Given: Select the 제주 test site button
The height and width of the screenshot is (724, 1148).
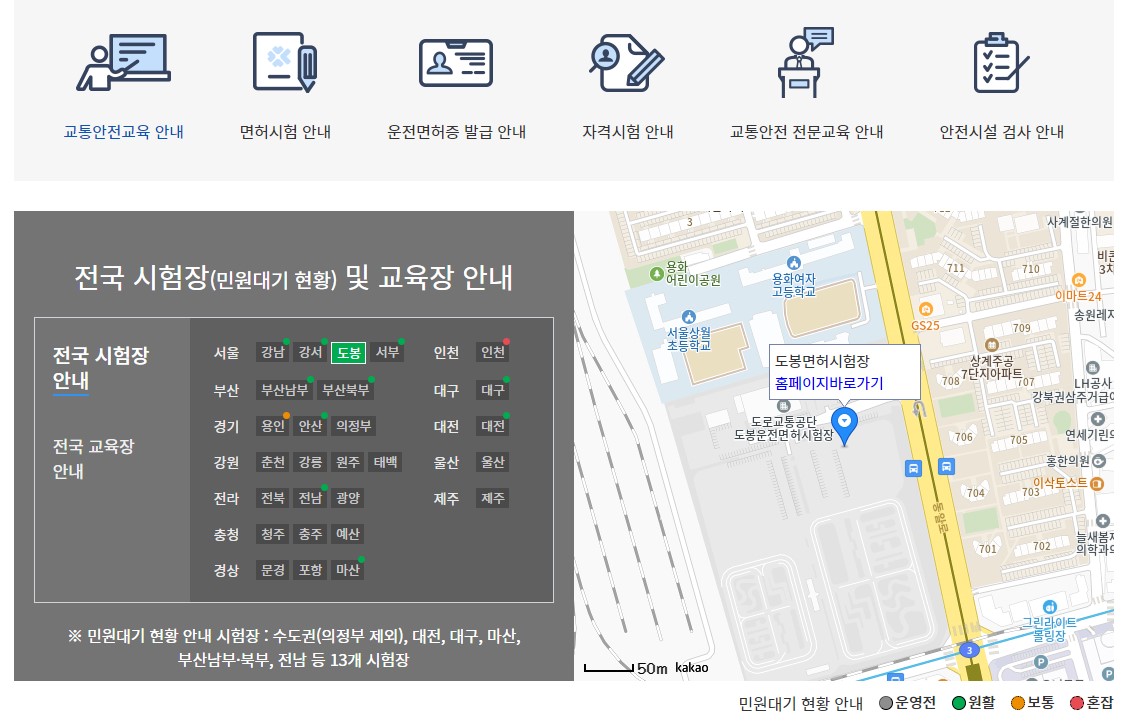Looking at the screenshot, I should (x=492, y=498).
